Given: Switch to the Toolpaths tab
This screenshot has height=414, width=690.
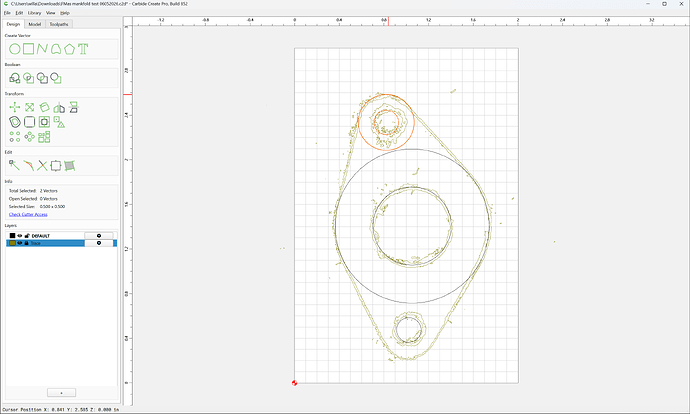Looking at the screenshot, I should (x=59, y=24).
